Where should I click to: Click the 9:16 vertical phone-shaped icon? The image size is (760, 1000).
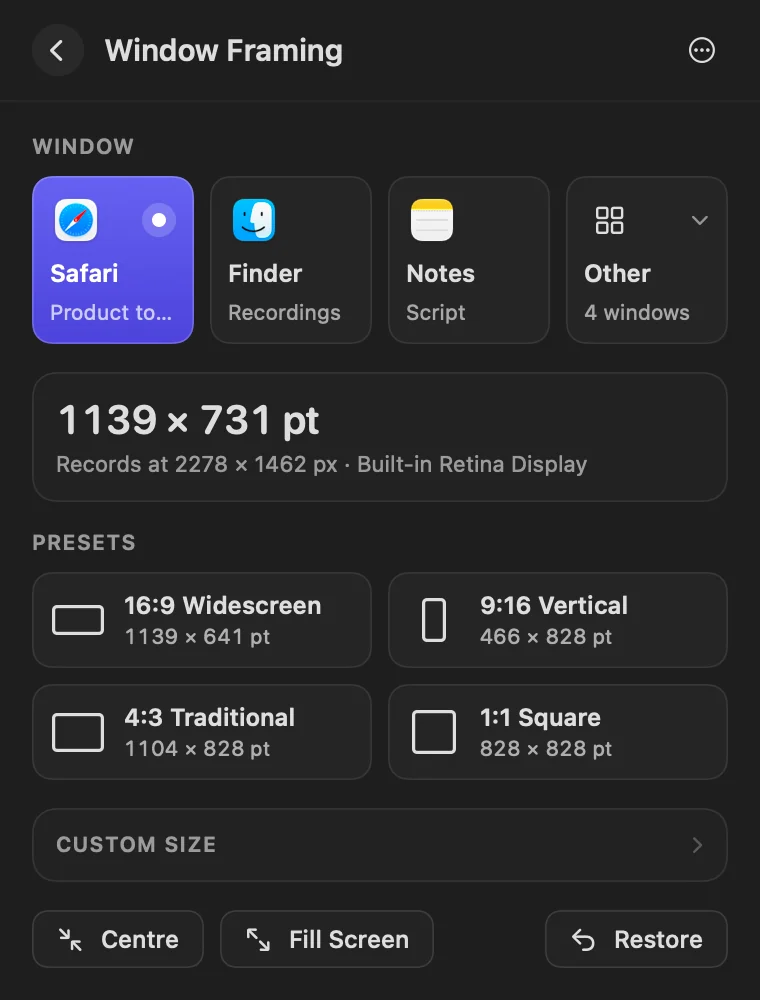434,620
